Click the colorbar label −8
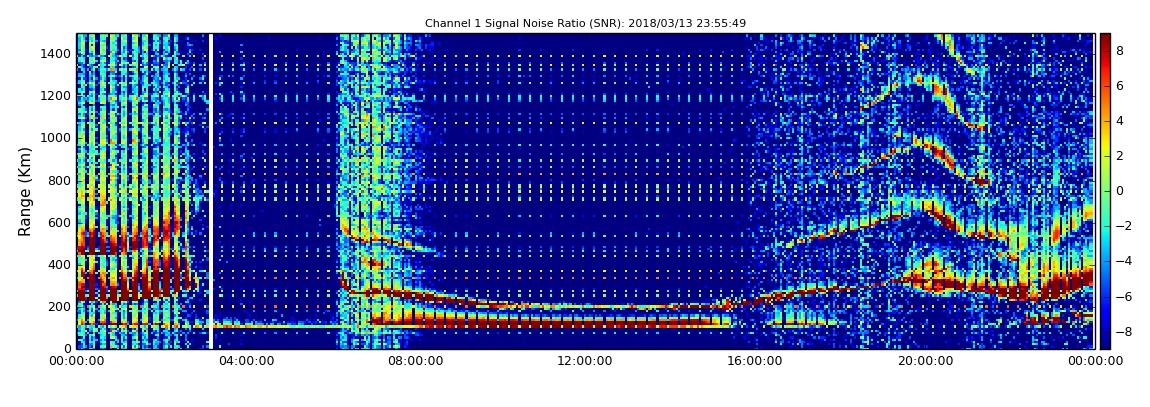Screen dimensions: 1150x407 click(1122, 331)
